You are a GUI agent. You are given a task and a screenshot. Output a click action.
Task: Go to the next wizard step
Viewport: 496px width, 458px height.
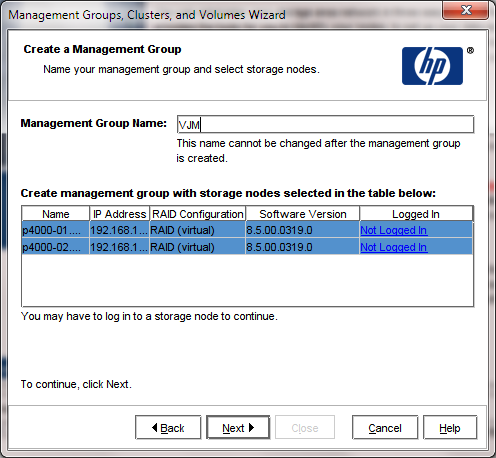(238, 427)
